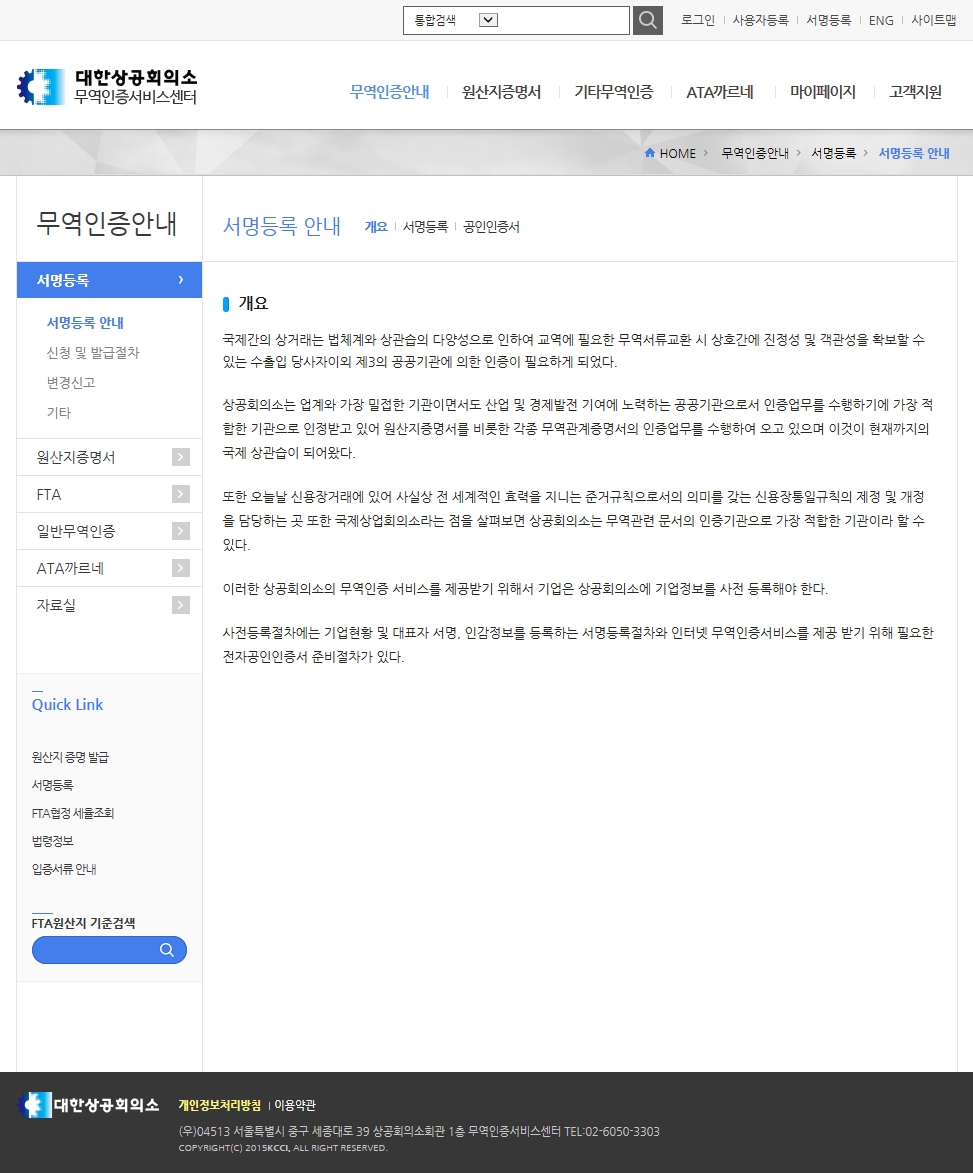The width and height of the screenshot is (973, 1173).
Task: Click the footer 대한상공회의소 logo
Action: coord(88,1105)
